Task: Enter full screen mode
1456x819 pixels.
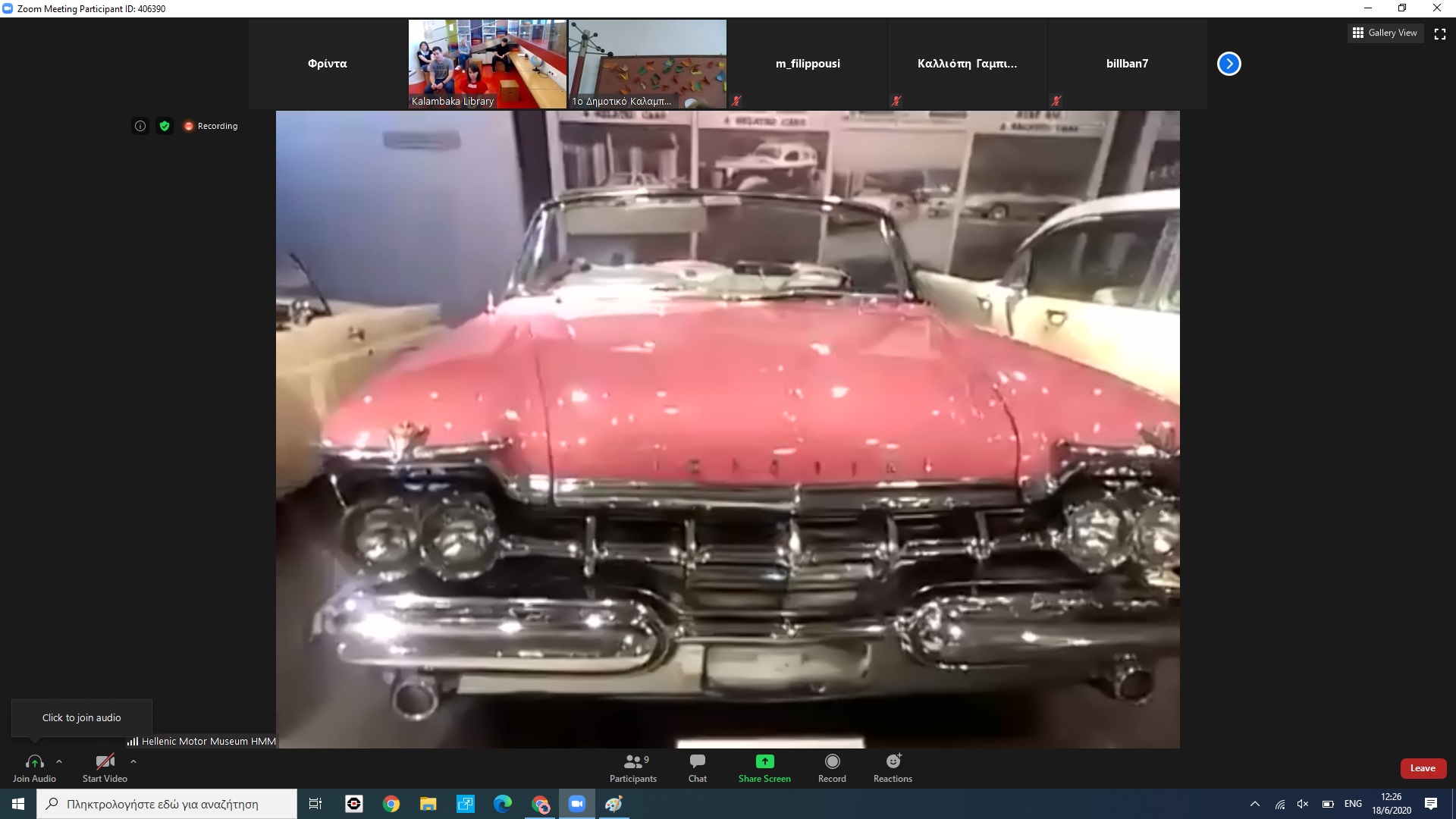Action: (x=1440, y=33)
